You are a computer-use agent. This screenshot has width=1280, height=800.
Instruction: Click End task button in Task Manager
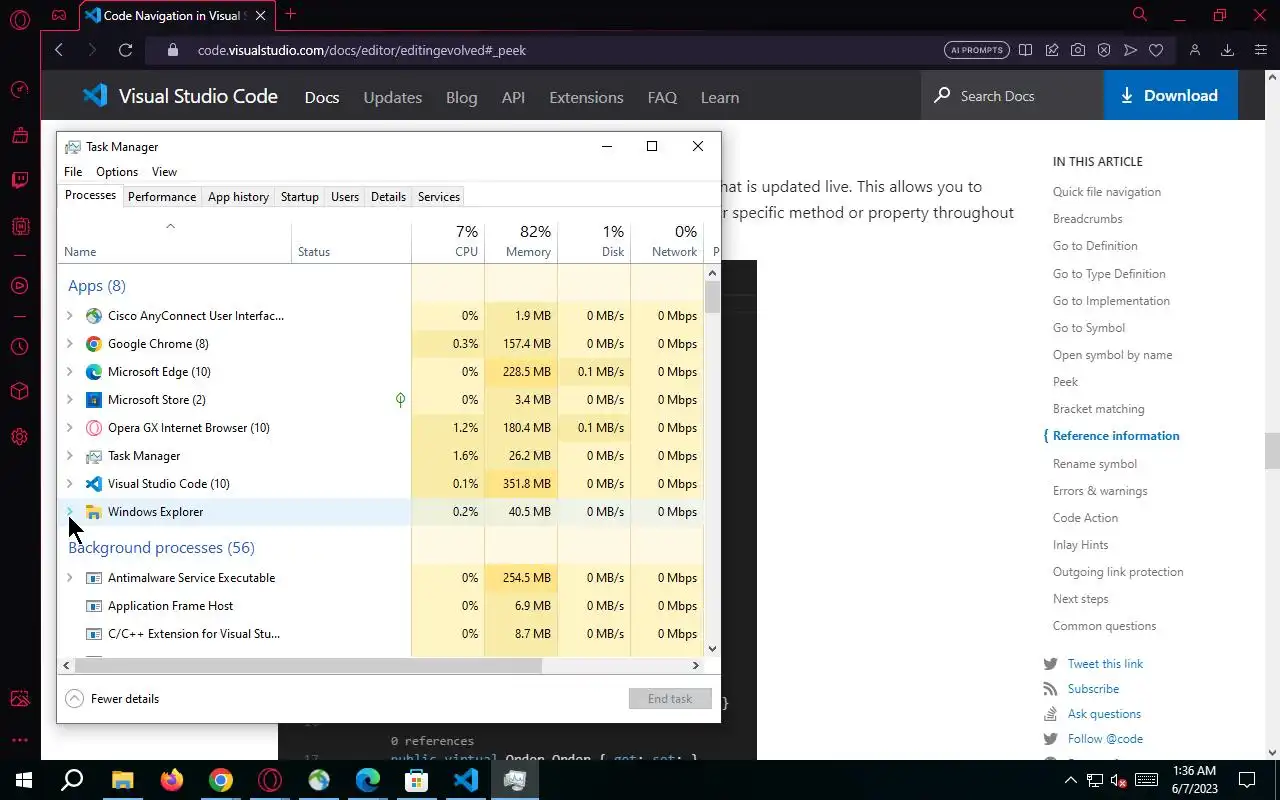(670, 698)
